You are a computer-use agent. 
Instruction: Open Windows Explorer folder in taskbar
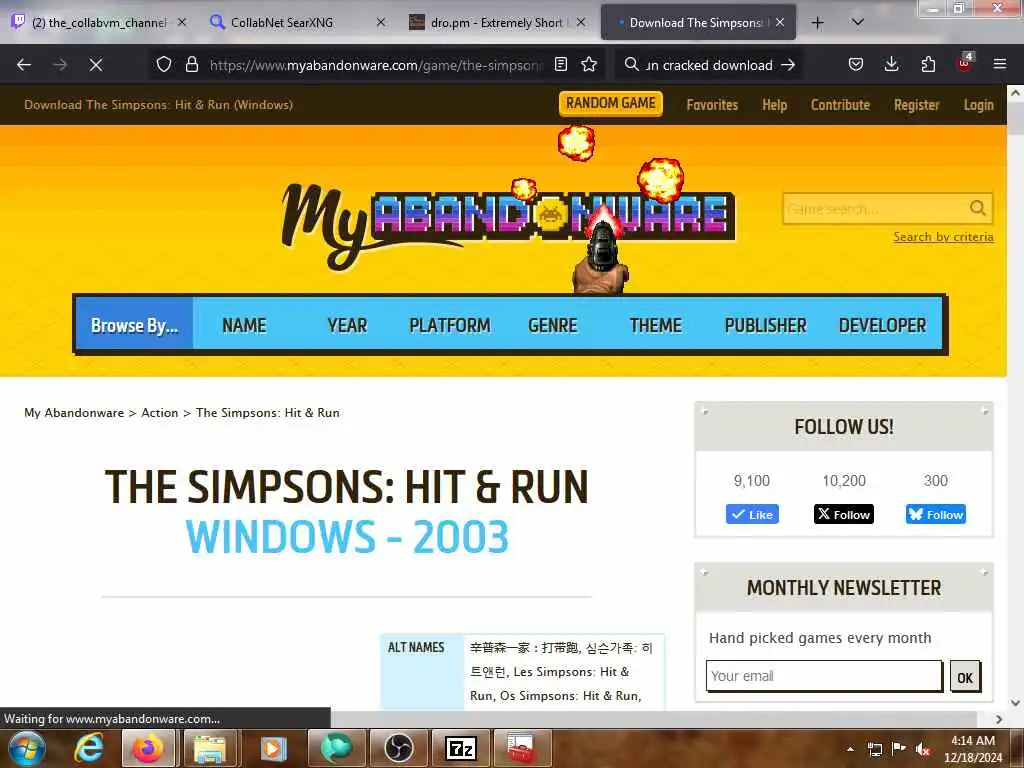(210, 748)
